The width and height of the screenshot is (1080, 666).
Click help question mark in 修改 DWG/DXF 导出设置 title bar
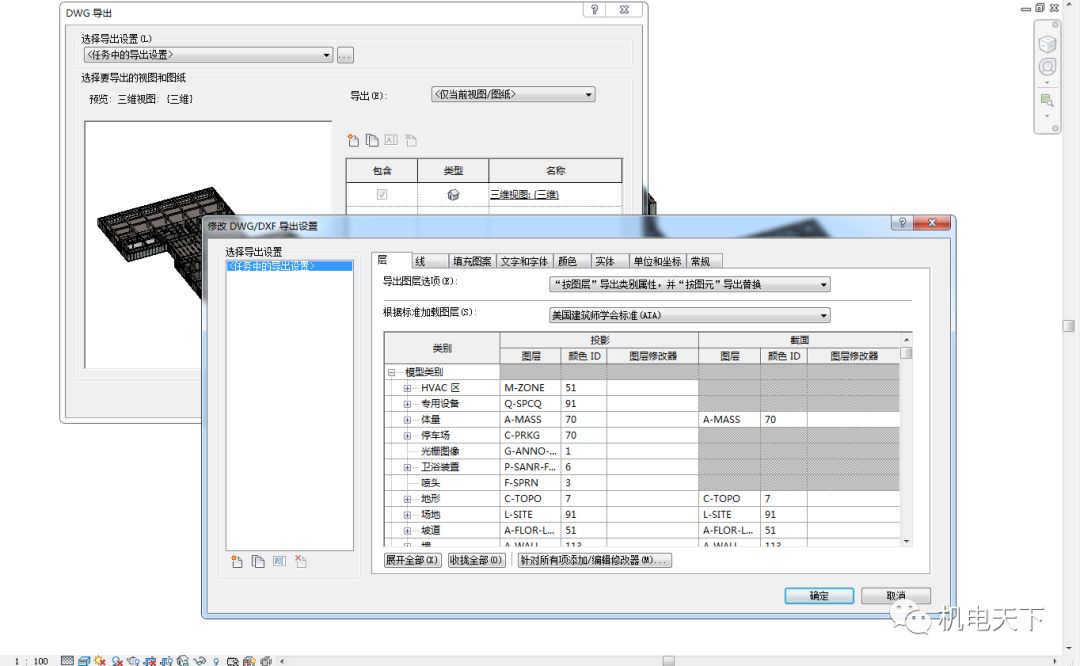pyautogui.click(x=902, y=222)
